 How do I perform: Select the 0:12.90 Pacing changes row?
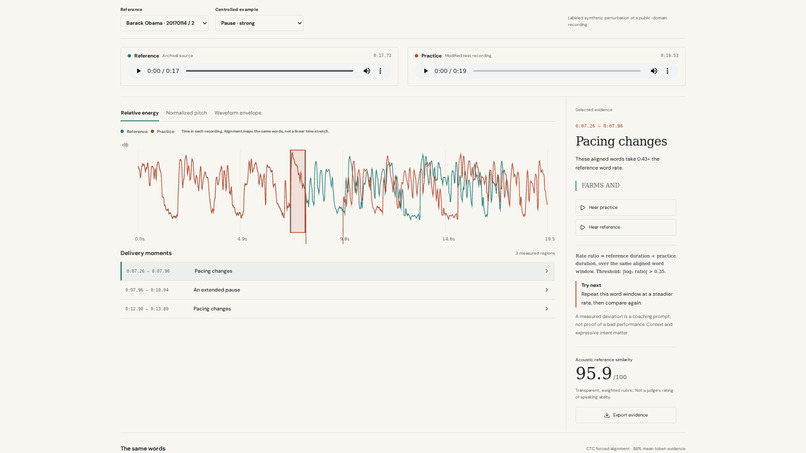click(338, 309)
